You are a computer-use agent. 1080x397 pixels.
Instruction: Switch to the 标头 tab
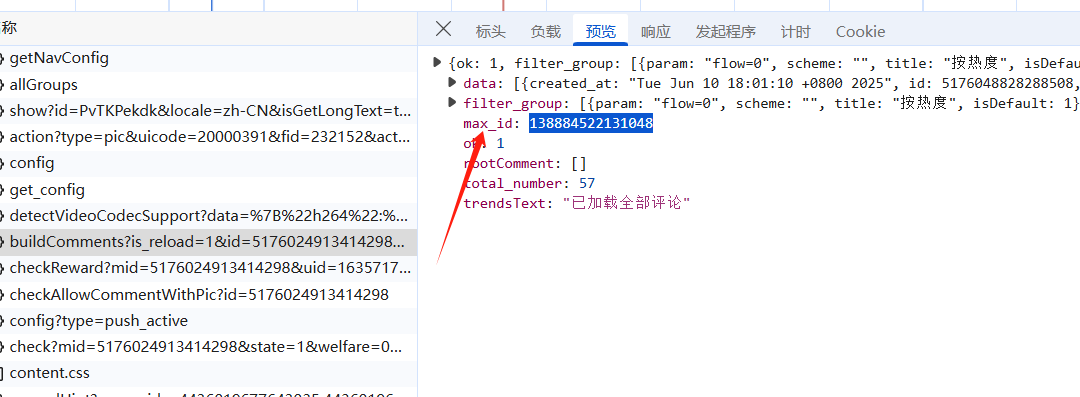[x=490, y=32]
